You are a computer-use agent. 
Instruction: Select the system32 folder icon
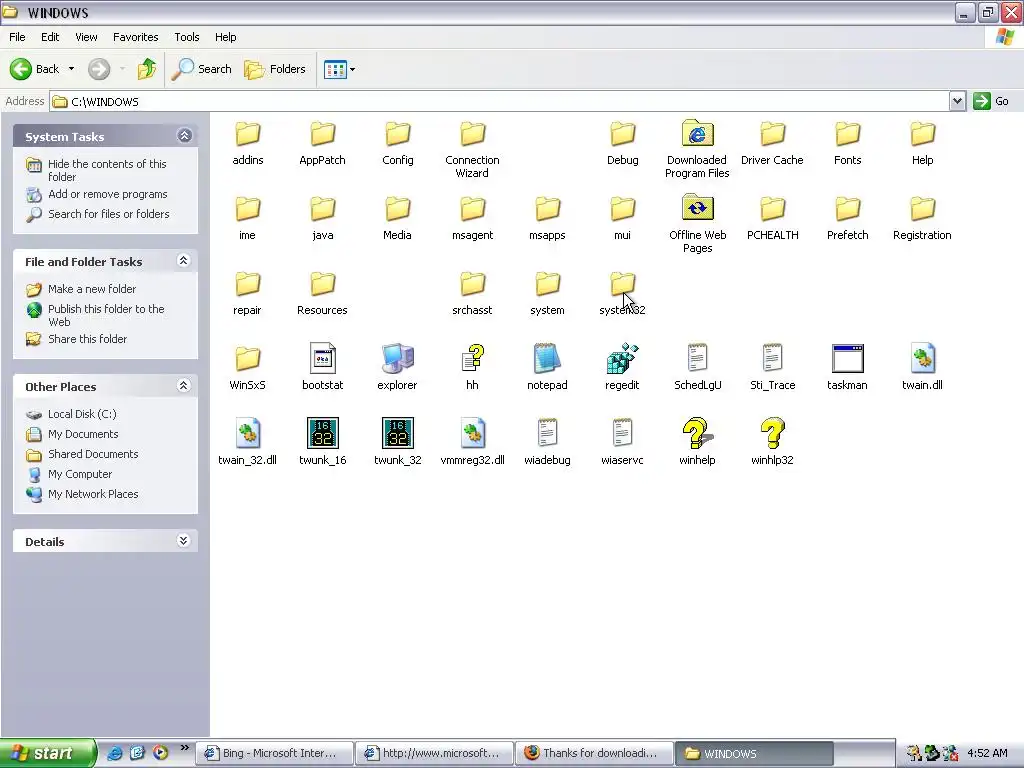622,284
